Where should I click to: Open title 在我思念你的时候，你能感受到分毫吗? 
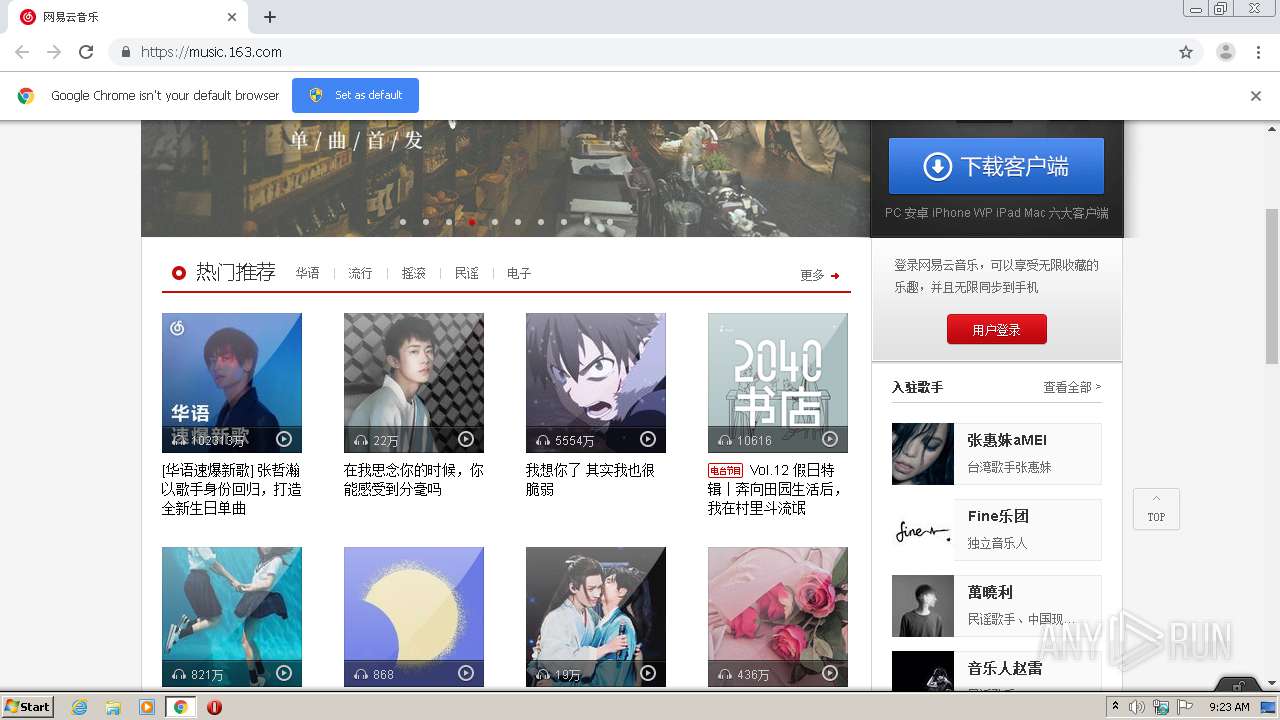pos(414,480)
